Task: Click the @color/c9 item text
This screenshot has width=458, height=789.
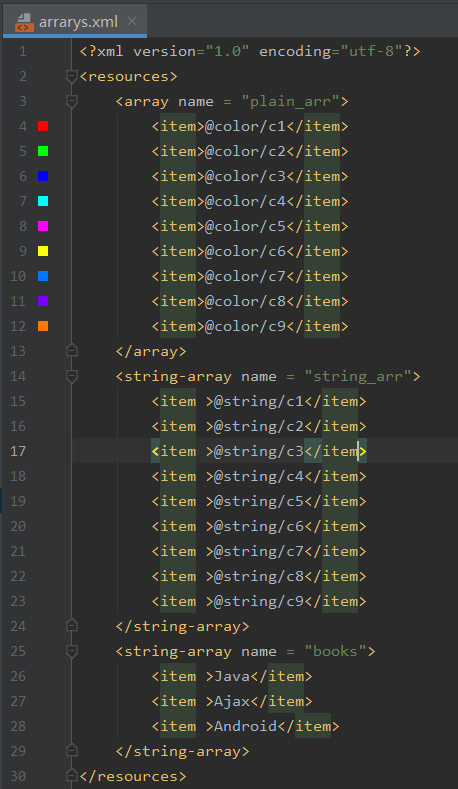Action: click(246, 326)
